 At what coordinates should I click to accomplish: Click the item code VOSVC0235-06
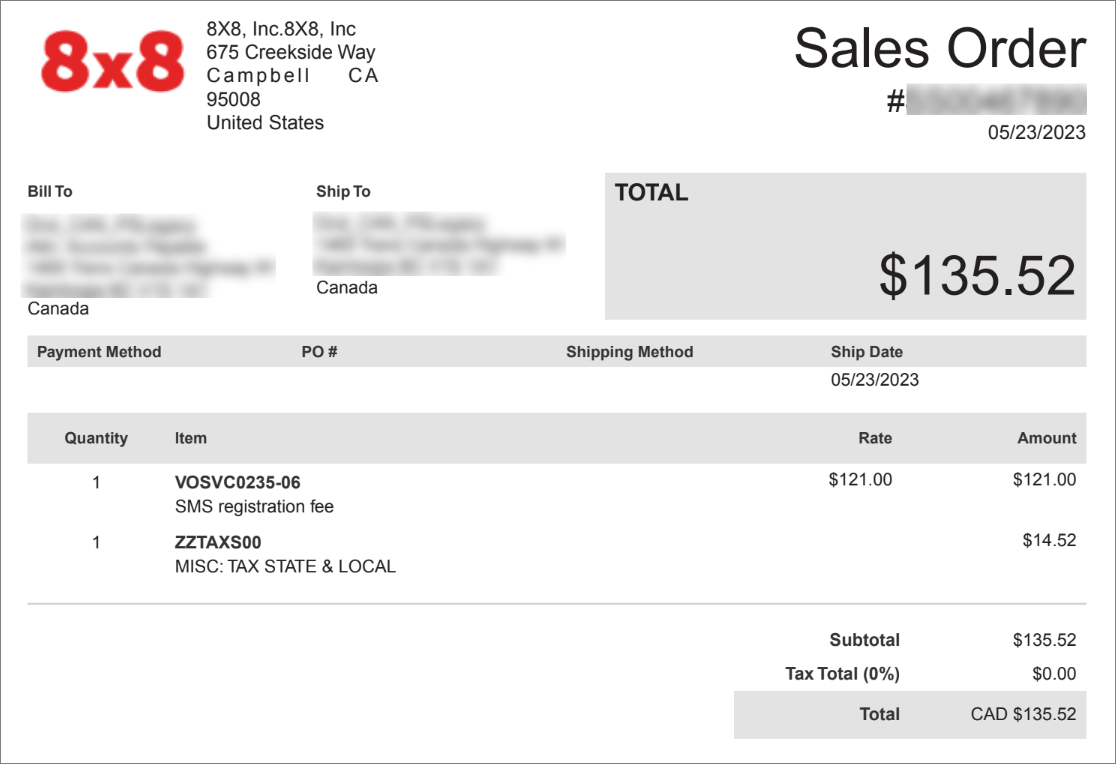[238, 482]
